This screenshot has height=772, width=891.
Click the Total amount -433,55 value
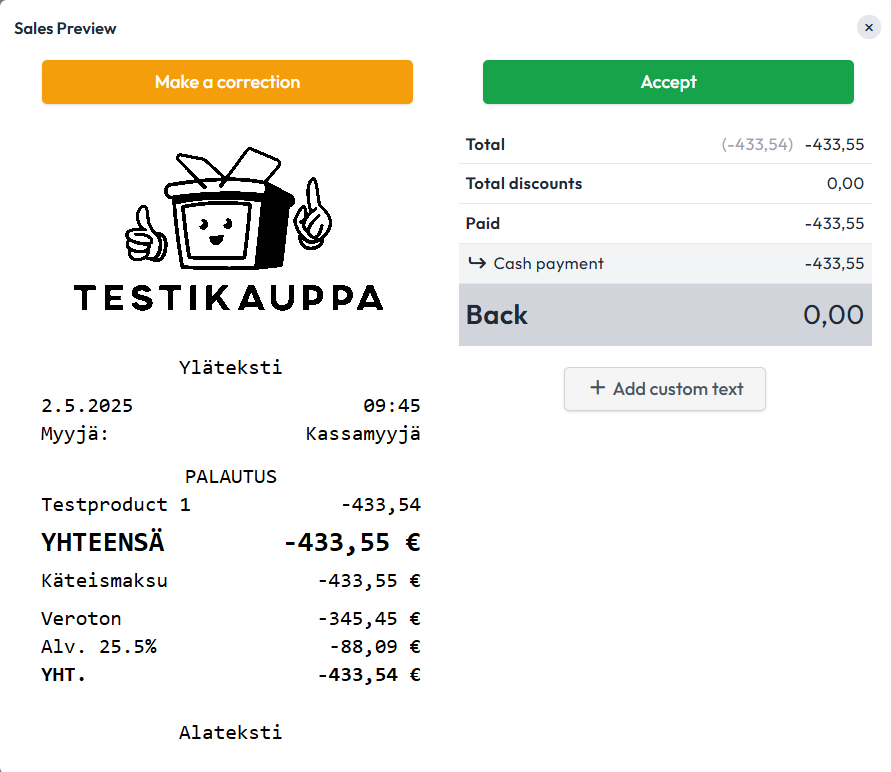(x=834, y=144)
